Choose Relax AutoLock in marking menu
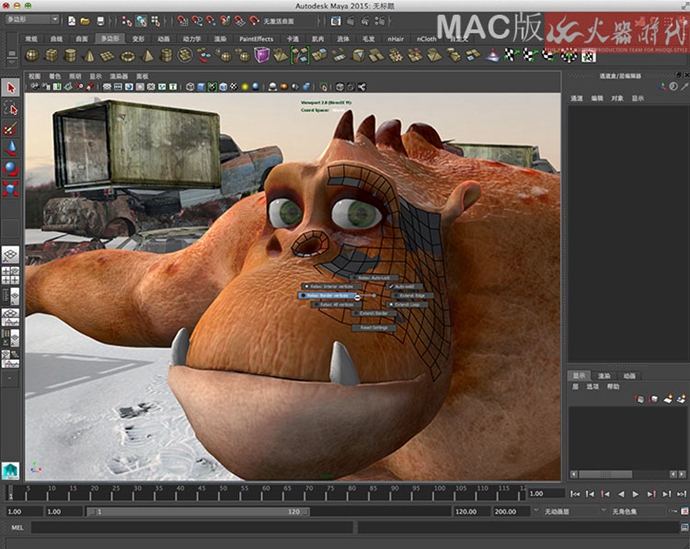The image size is (690, 549). click(x=373, y=278)
